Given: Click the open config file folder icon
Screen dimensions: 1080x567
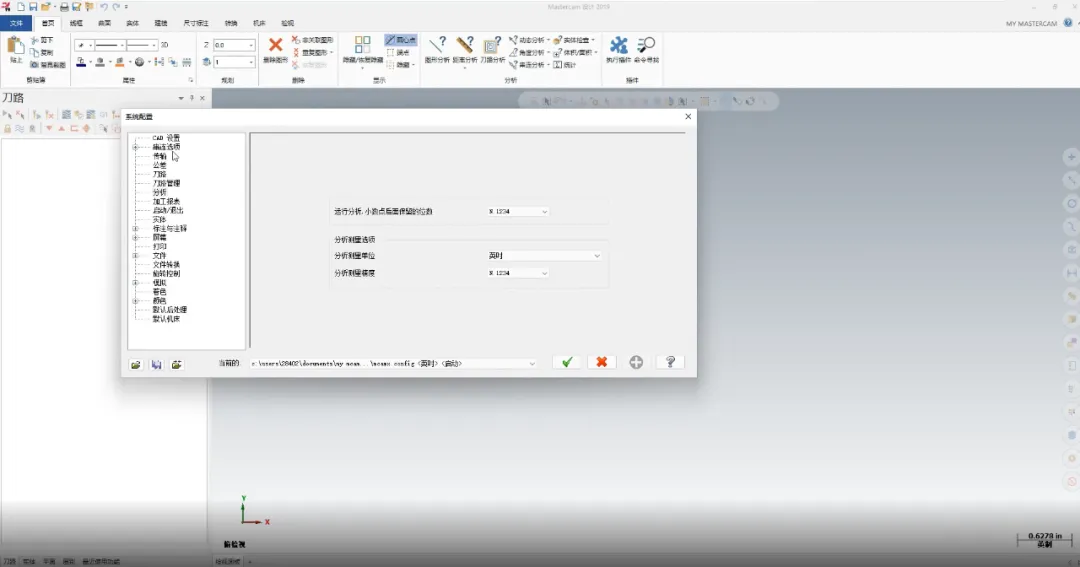Looking at the screenshot, I should coord(136,364).
